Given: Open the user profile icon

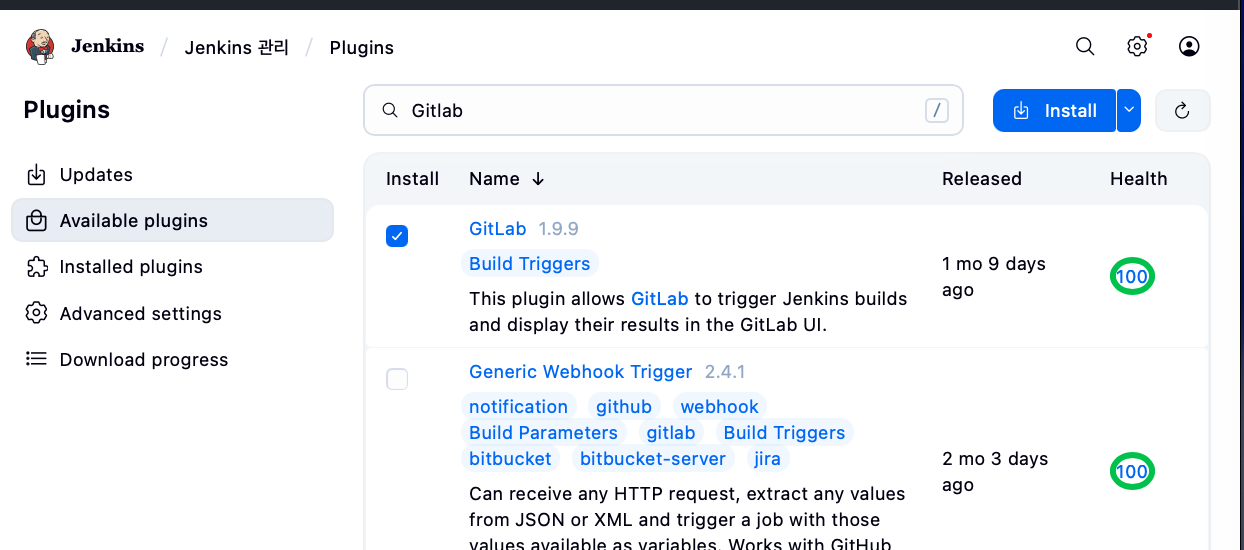Looking at the screenshot, I should (1189, 47).
